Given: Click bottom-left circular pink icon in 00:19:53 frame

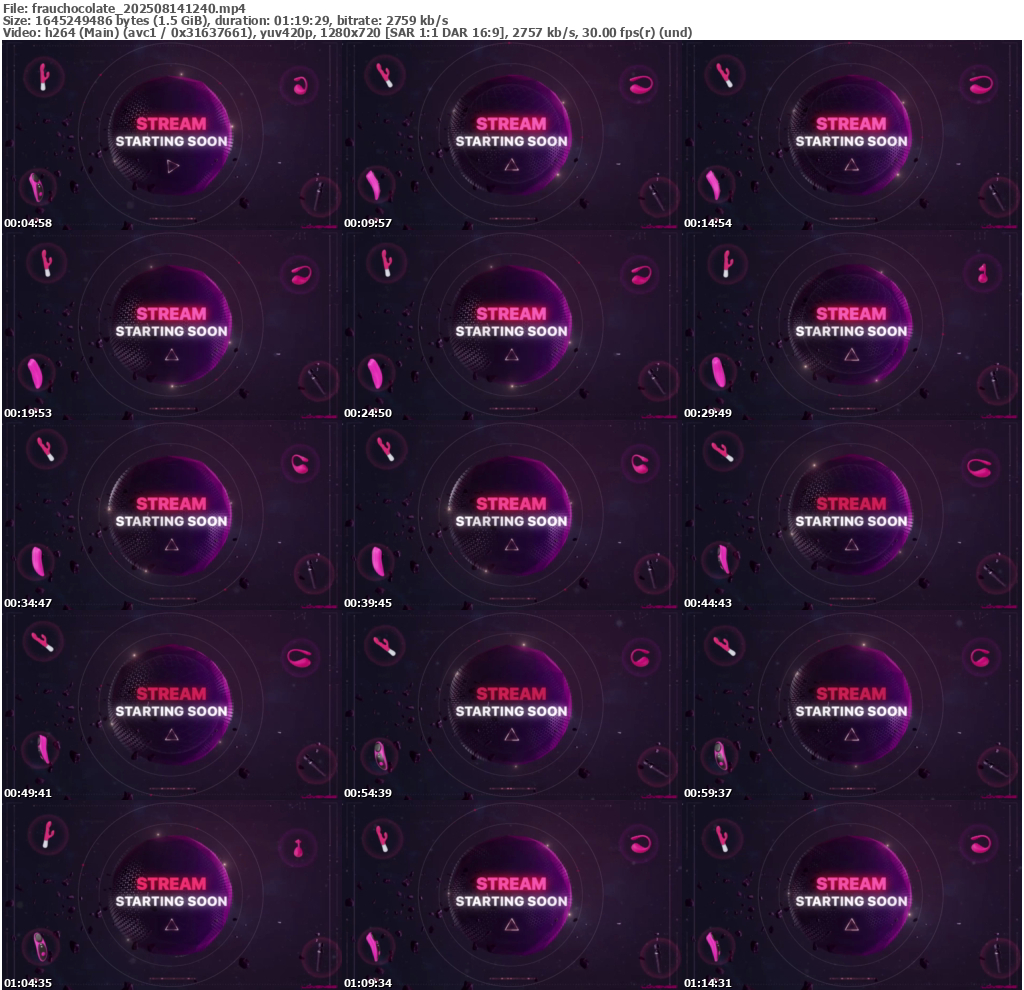Looking at the screenshot, I should (x=38, y=373).
